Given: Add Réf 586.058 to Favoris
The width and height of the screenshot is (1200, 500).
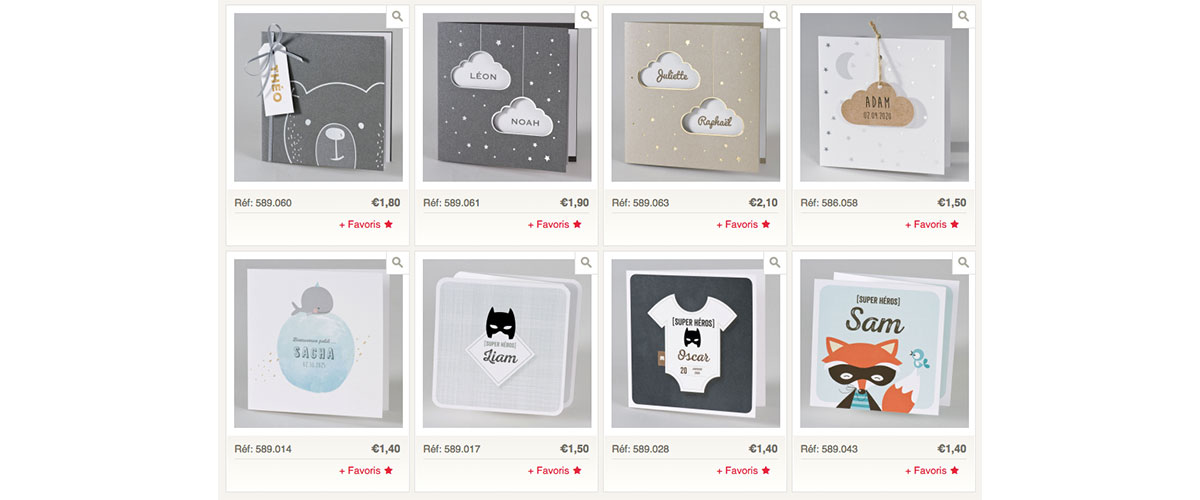Looking at the screenshot, I should [932, 225].
